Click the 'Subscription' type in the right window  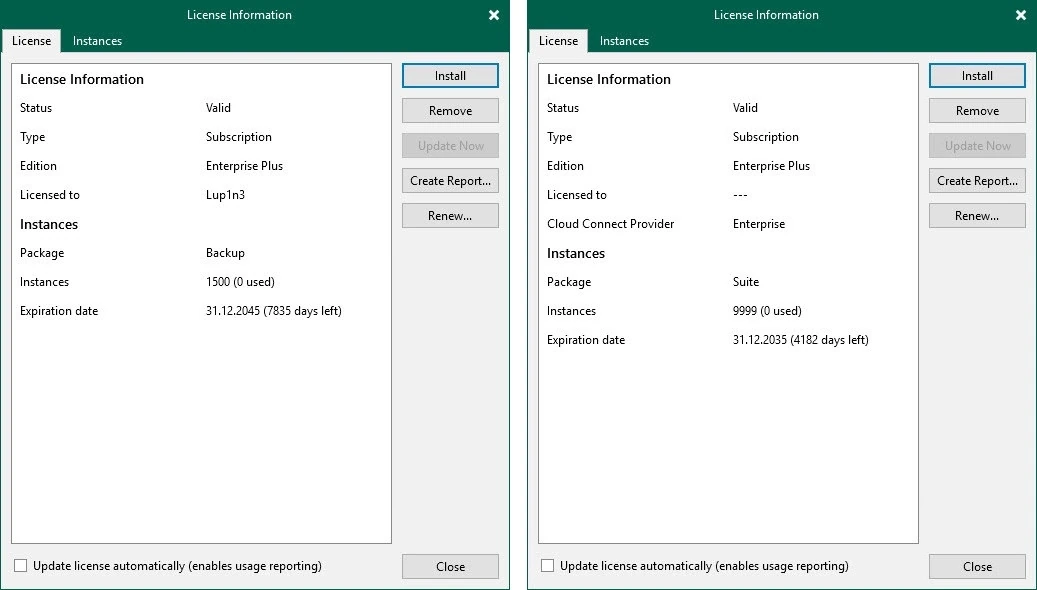coord(766,137)
